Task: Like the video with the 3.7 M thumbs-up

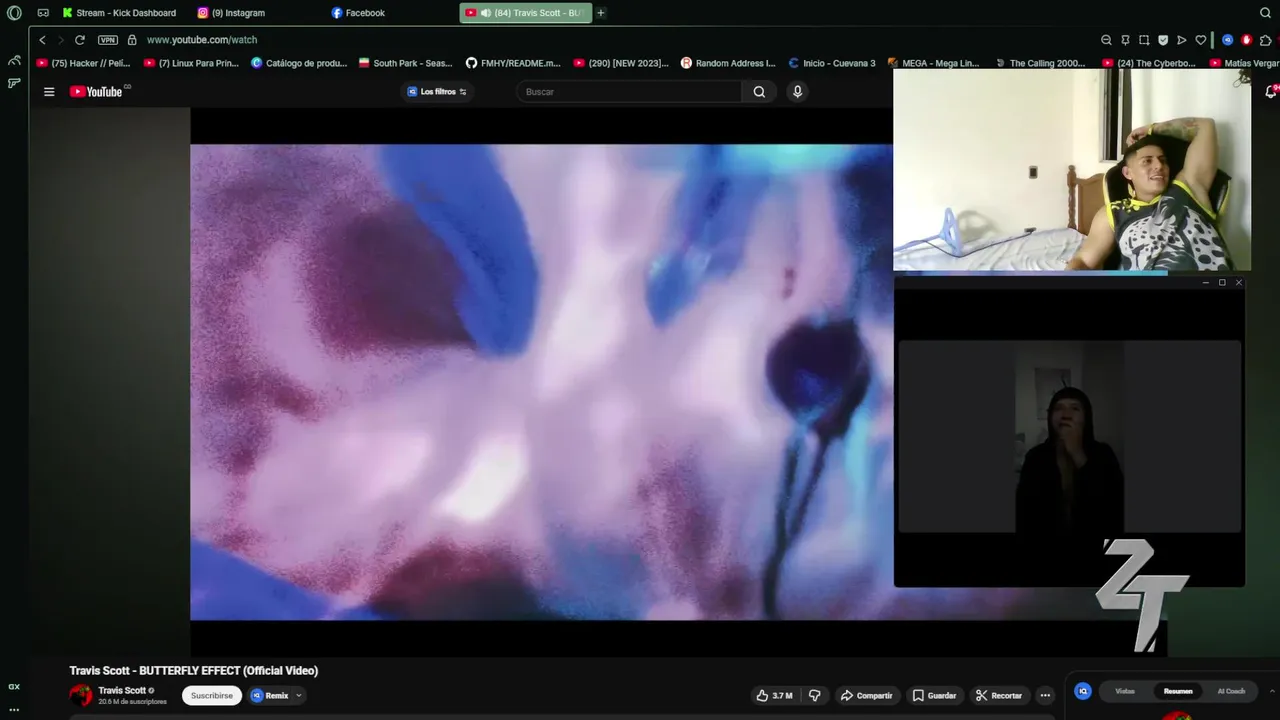Action: (775, 696)
